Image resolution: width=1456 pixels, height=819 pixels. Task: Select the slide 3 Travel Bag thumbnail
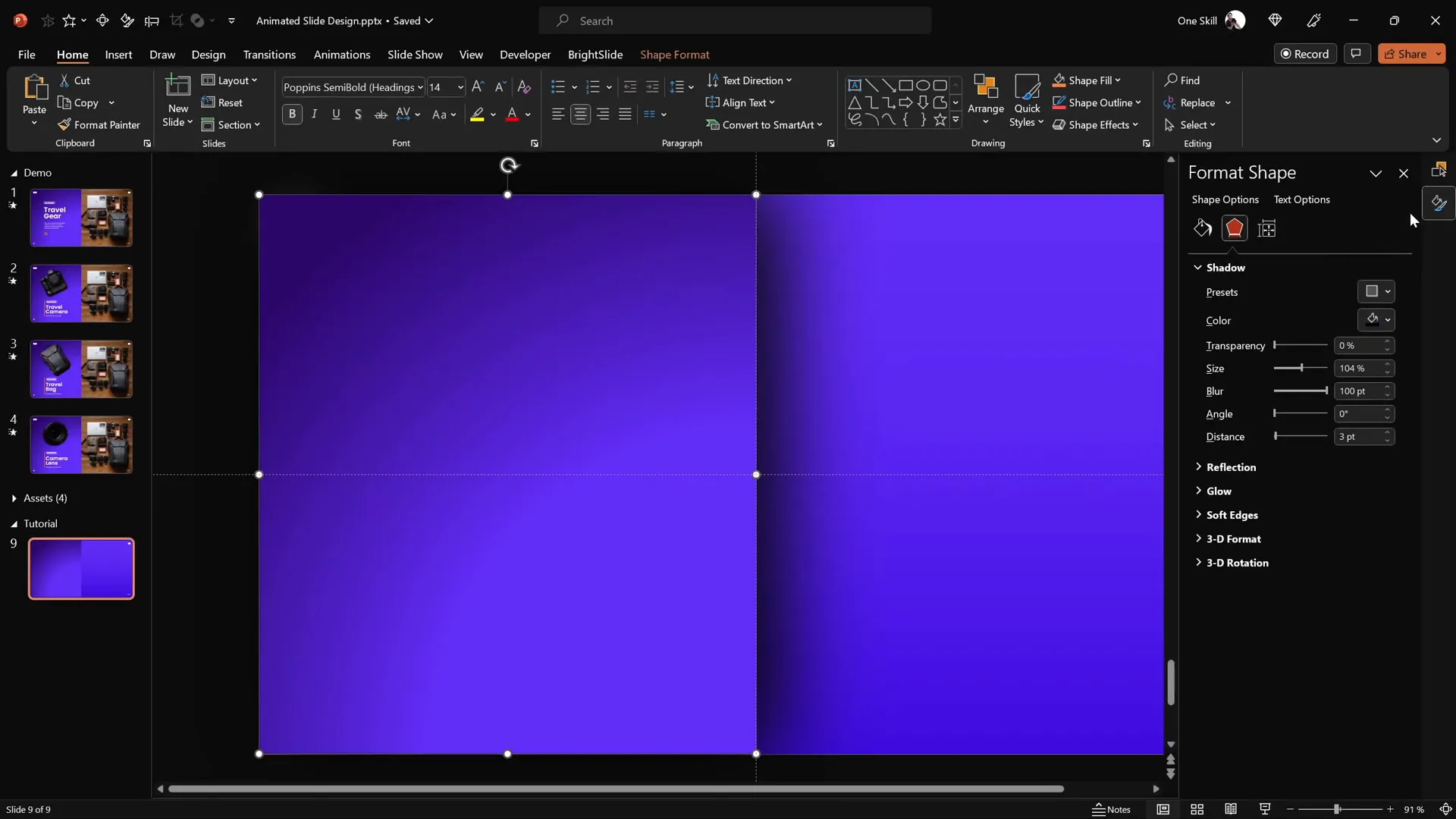pyautogui.click(x=81, y=369)
